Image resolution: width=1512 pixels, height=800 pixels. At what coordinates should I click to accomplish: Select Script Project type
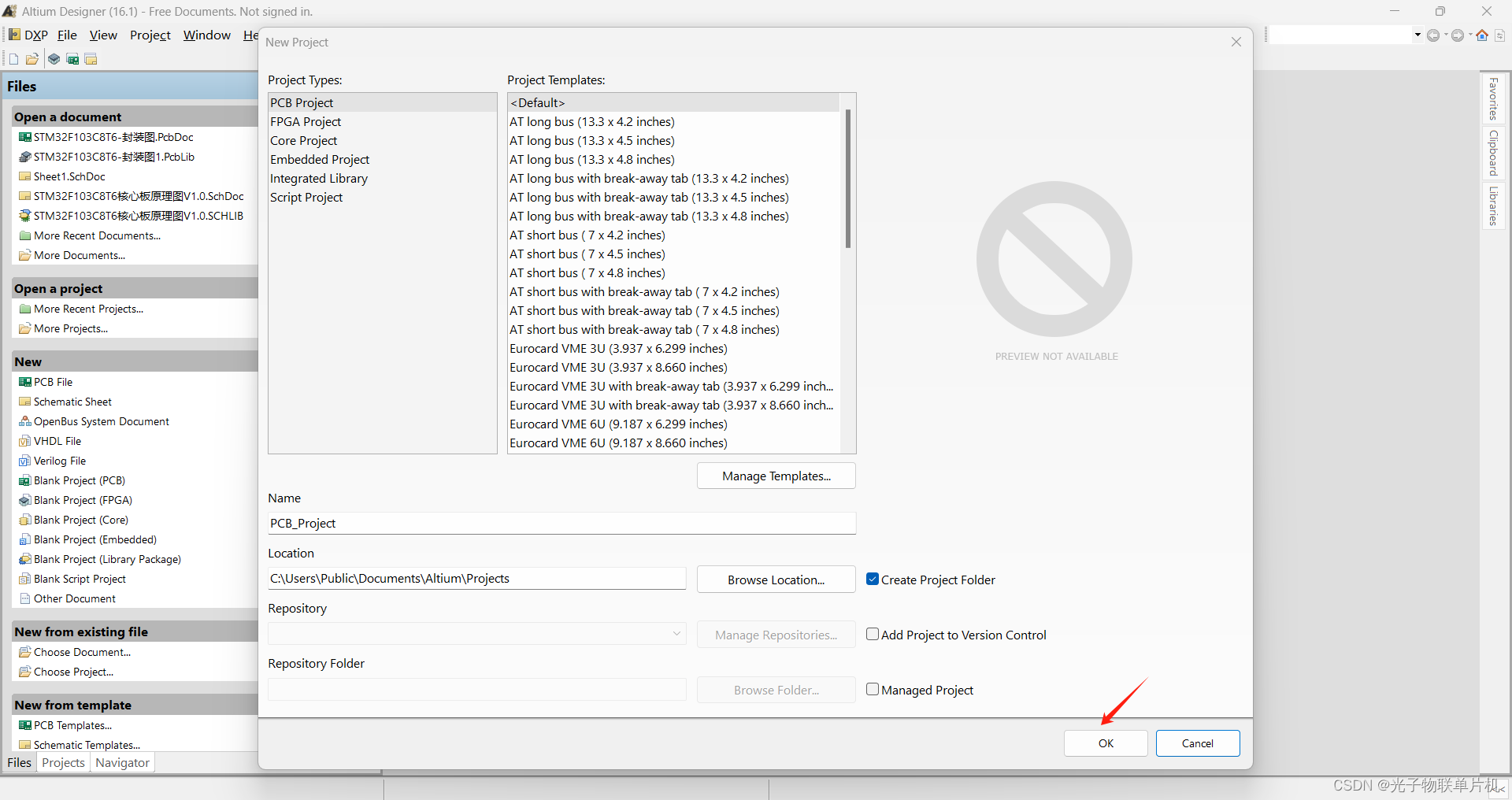[383, 197]
